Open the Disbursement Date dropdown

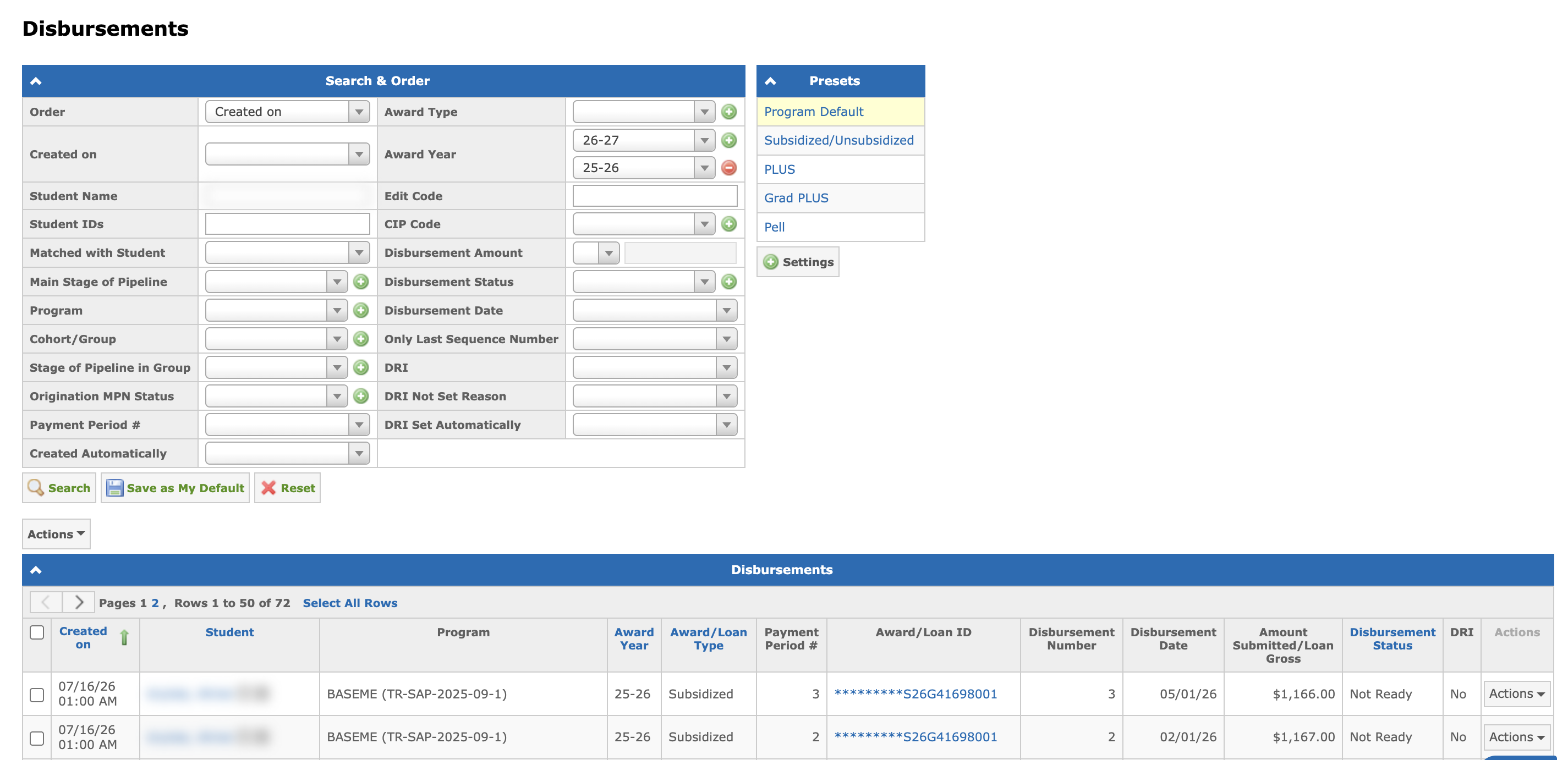click(x=654, y=310)
